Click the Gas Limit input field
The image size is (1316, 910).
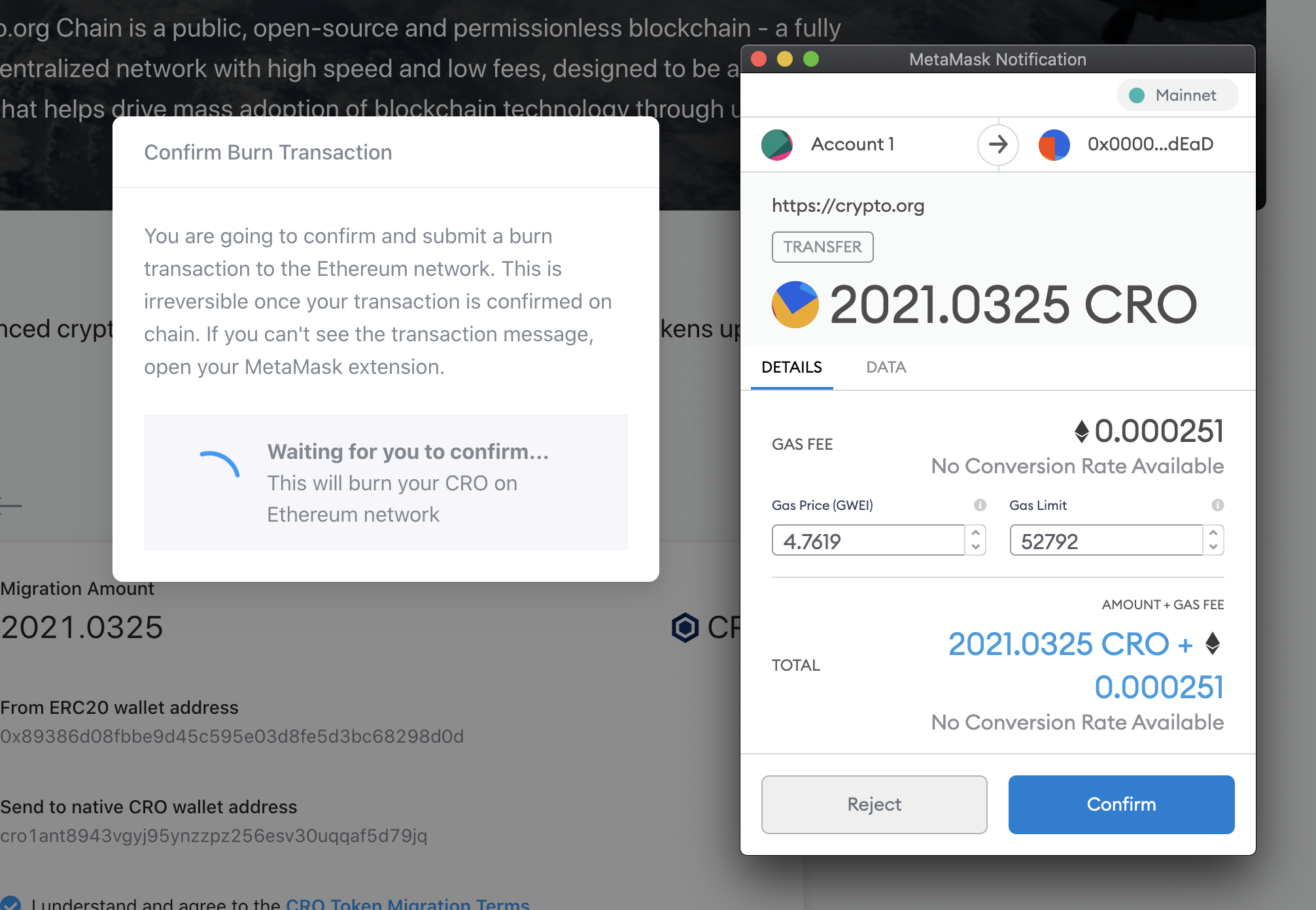point(1105,541)
